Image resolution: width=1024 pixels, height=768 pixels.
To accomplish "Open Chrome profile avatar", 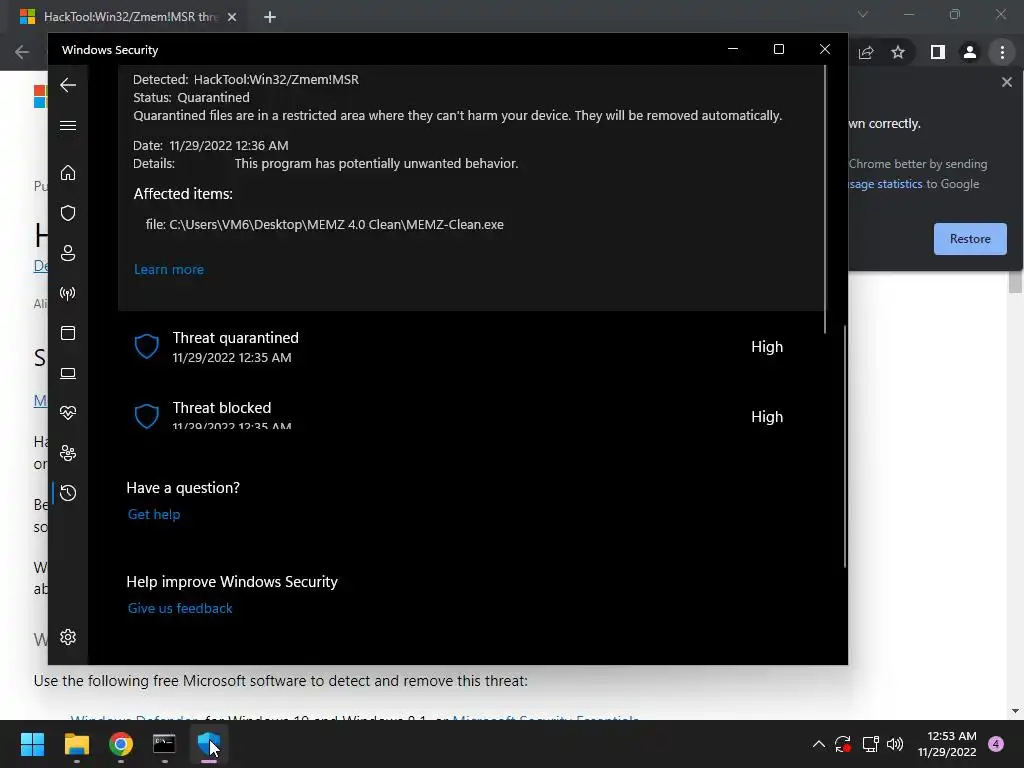I will coord(970,52).
